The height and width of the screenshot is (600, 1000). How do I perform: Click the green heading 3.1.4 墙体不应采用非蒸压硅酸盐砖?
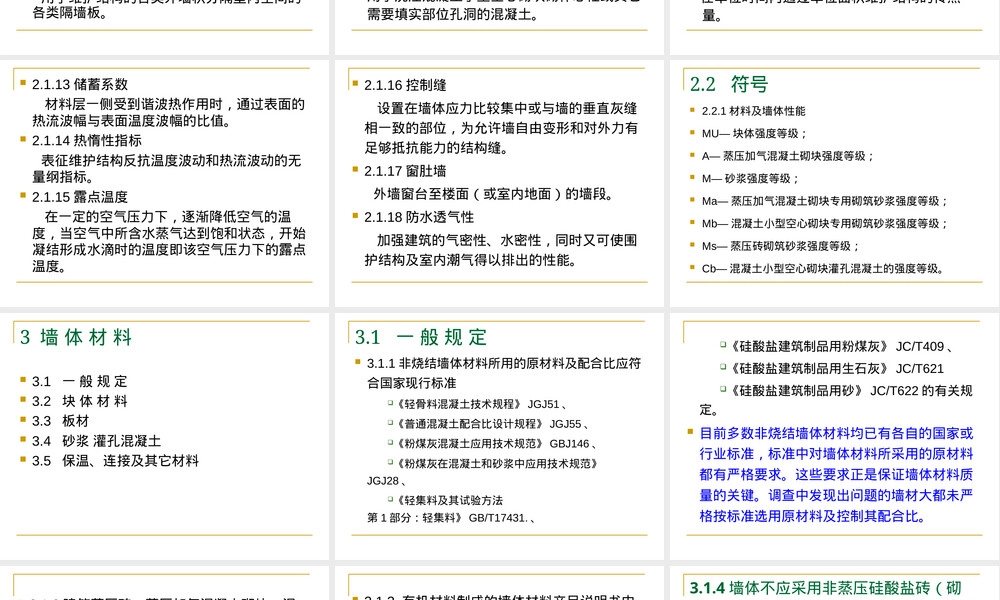825,587
